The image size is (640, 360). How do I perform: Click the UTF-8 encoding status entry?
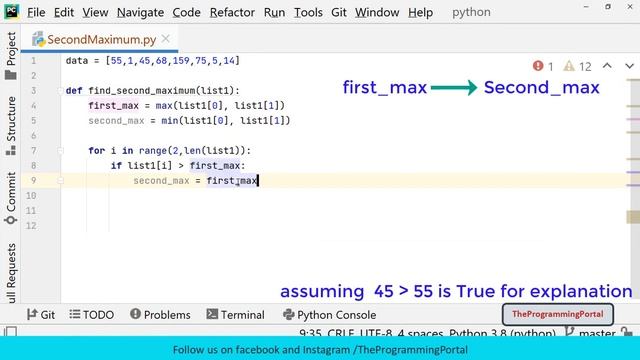click(376, 332)
